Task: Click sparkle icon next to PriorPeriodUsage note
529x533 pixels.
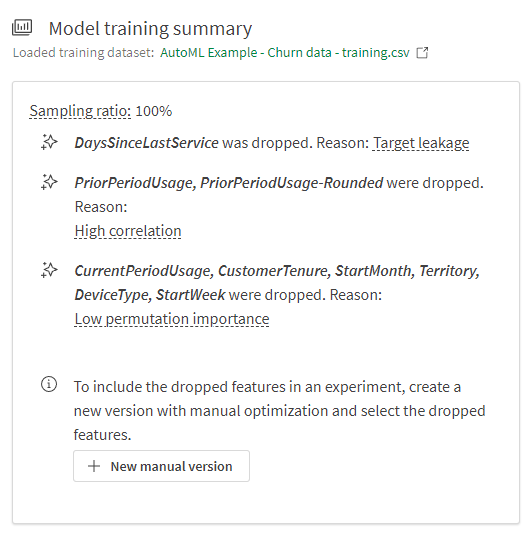Action: [49, 182]
